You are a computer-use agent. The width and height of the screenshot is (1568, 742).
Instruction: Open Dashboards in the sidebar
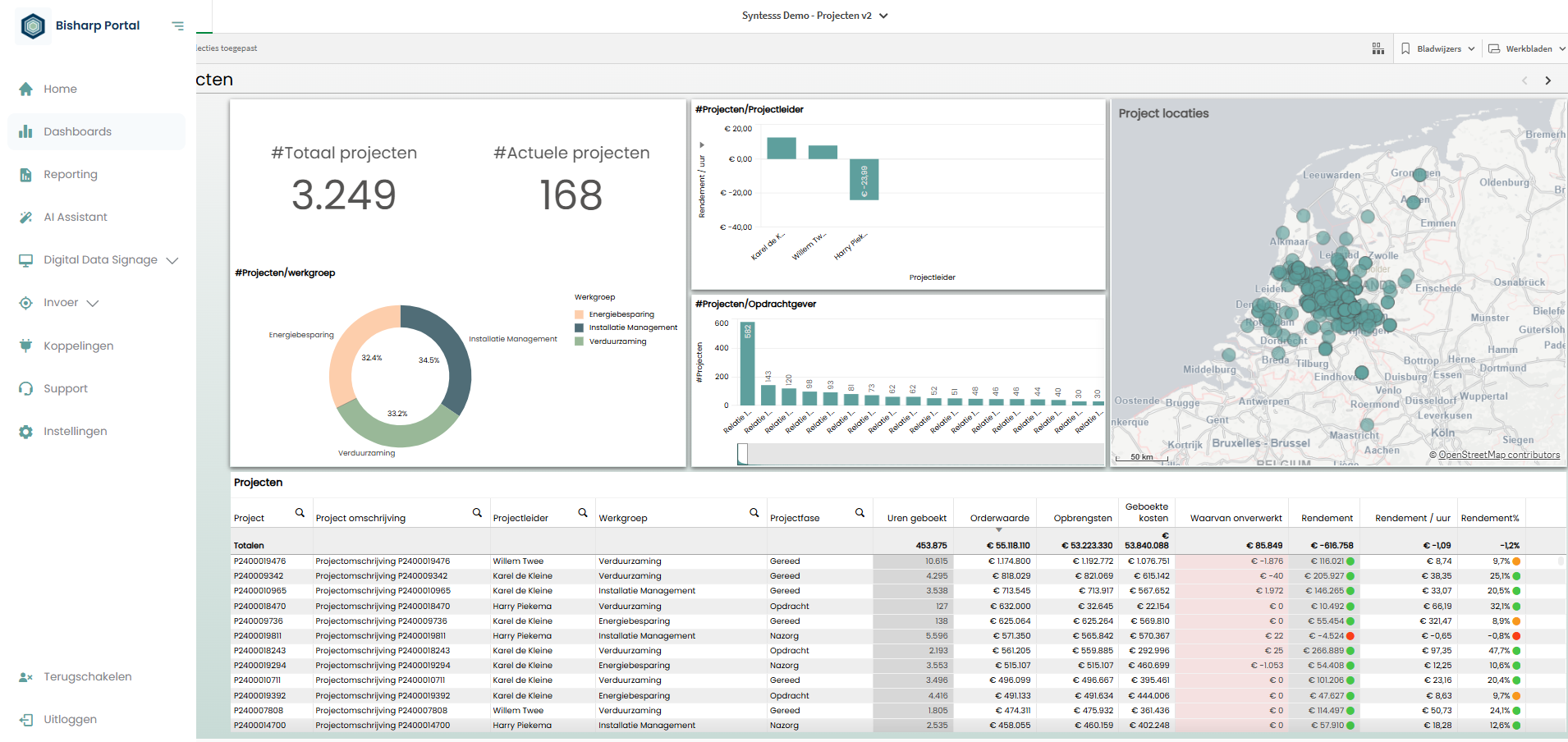(x=96, y=131)
